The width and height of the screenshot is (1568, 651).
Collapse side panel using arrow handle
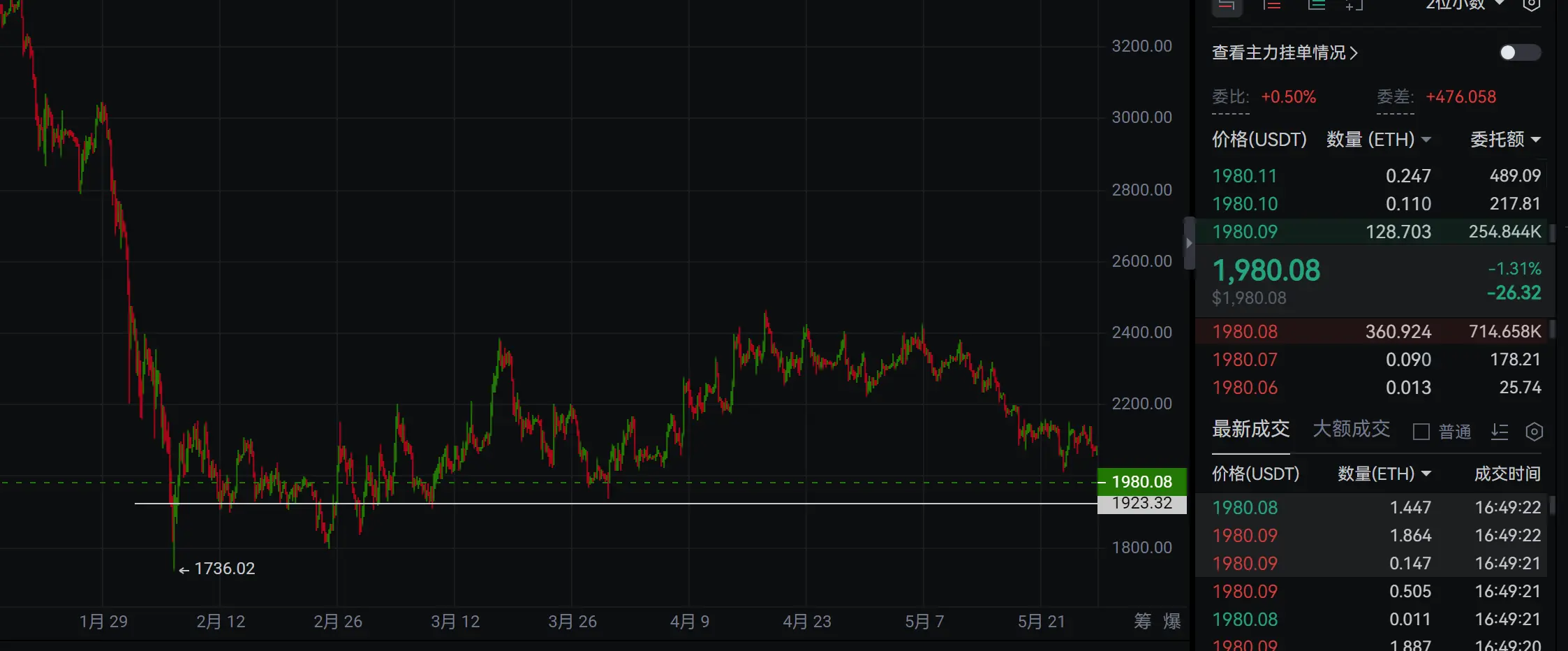(x=1190, y=243)
